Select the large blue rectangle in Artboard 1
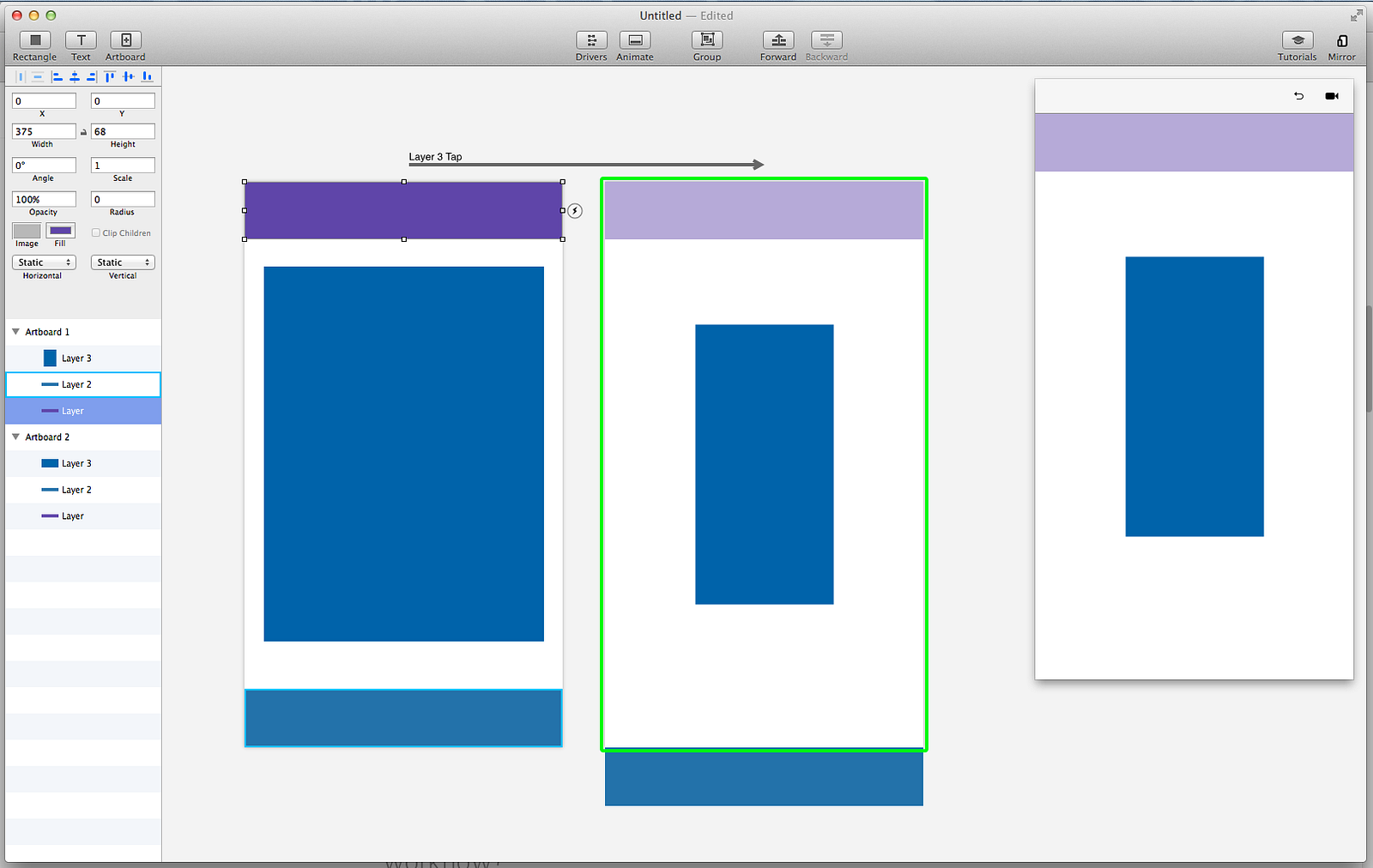This screenshot has height=868, width=1373. click(403, 454)
